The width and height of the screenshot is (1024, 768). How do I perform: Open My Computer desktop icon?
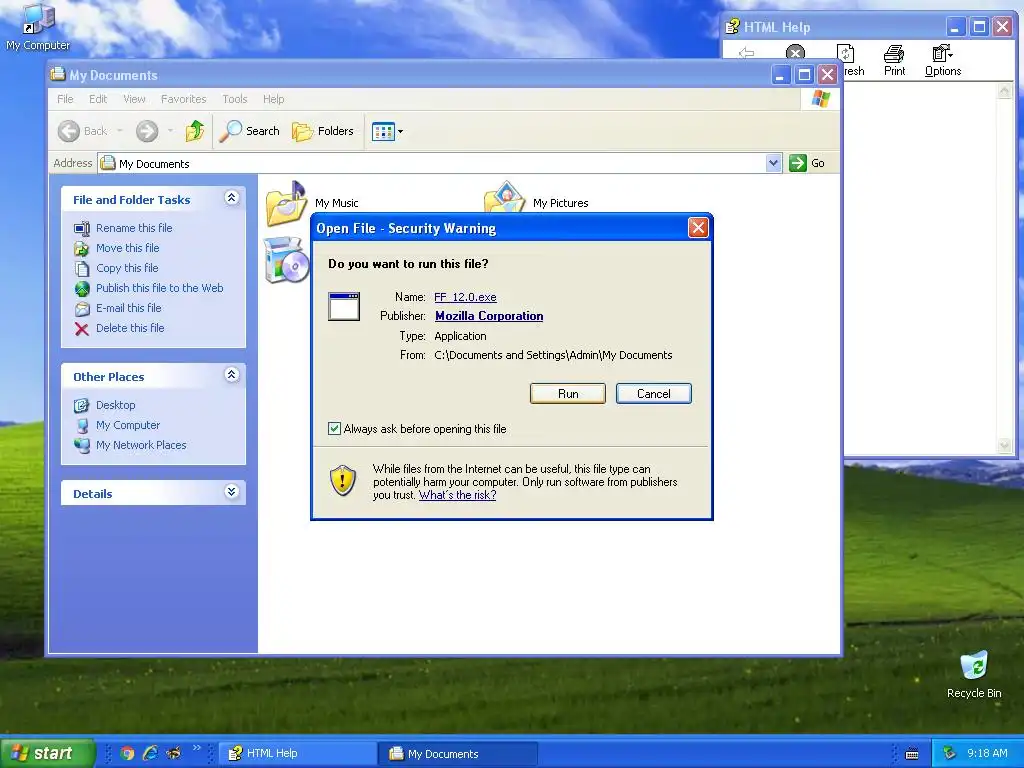[38, 26]
